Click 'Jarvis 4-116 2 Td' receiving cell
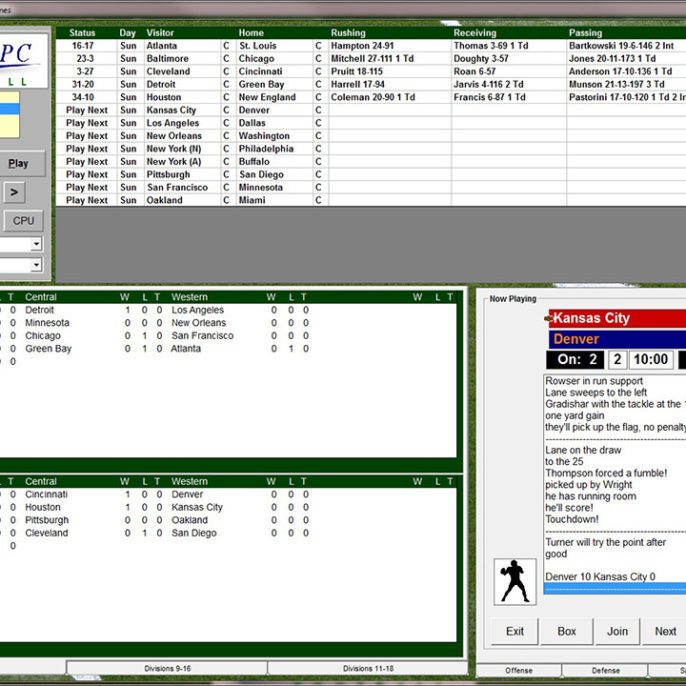The height and width of the screenshot is (686, 686). 509,84
